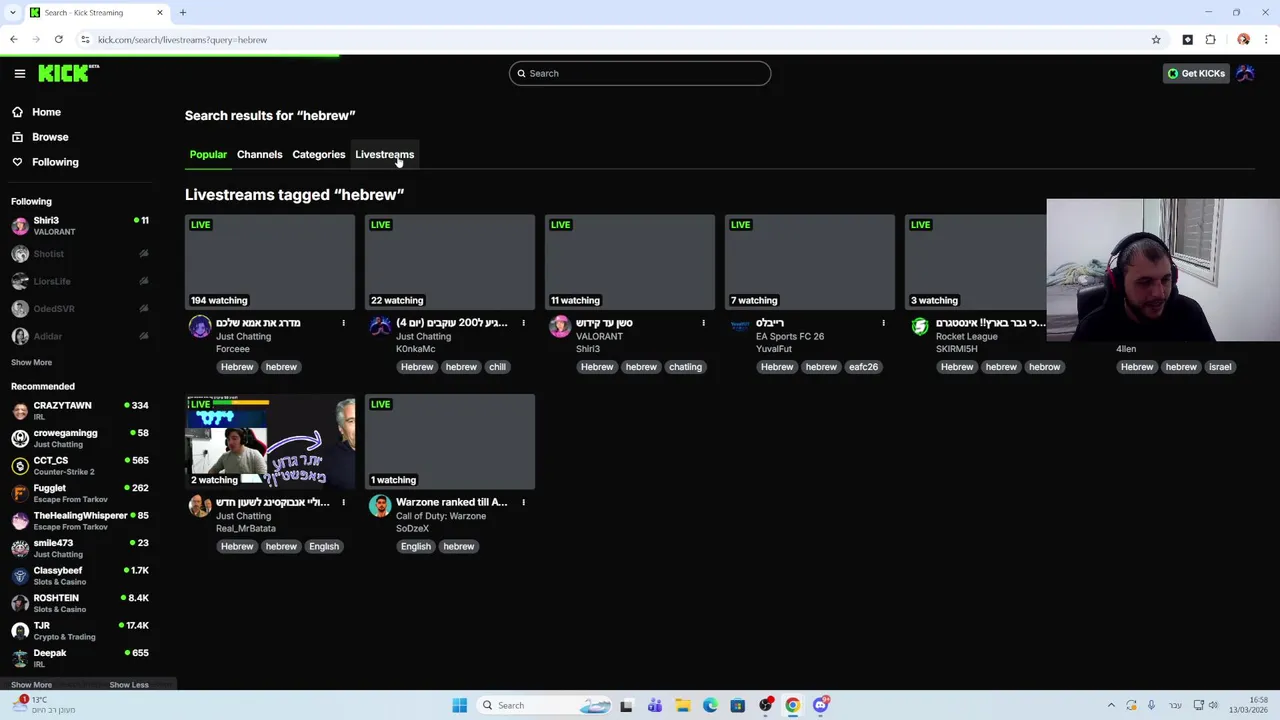Screen dimensions: 1280x720
Task: Click Real_MrBatata channel avatar
Action: point(200,506)
